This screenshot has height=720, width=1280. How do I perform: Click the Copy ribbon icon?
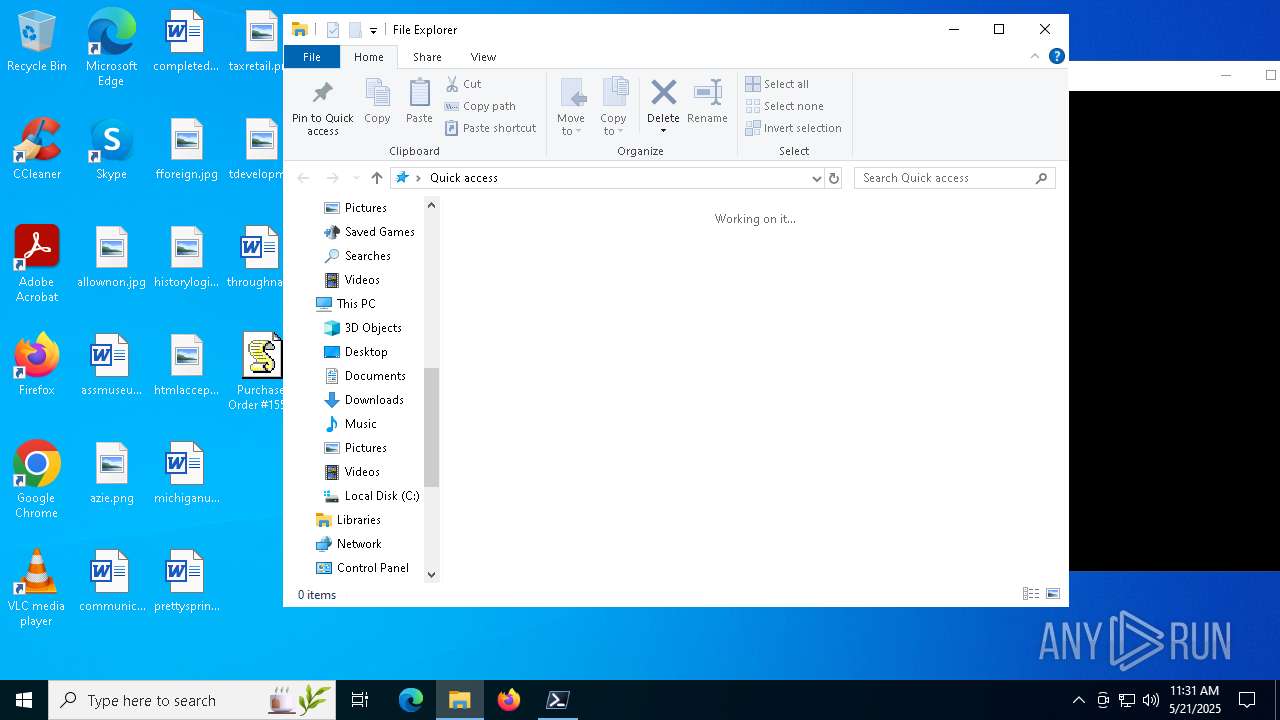pos(377,101)
